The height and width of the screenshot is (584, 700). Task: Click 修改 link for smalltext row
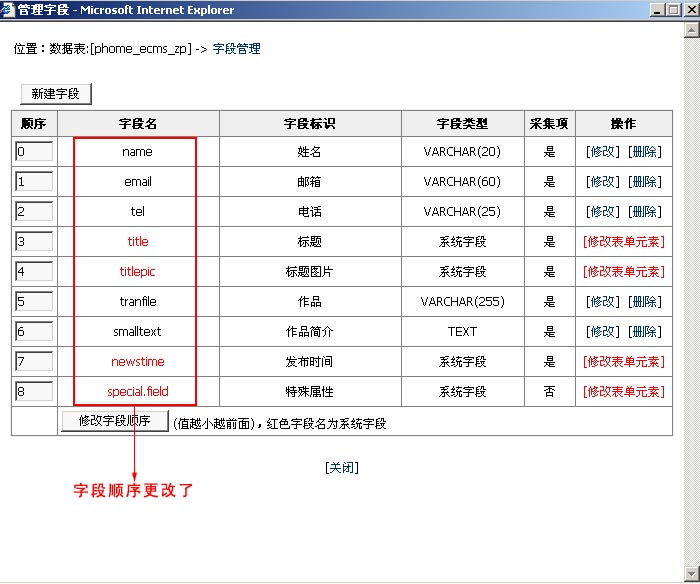tap(603, 332)
